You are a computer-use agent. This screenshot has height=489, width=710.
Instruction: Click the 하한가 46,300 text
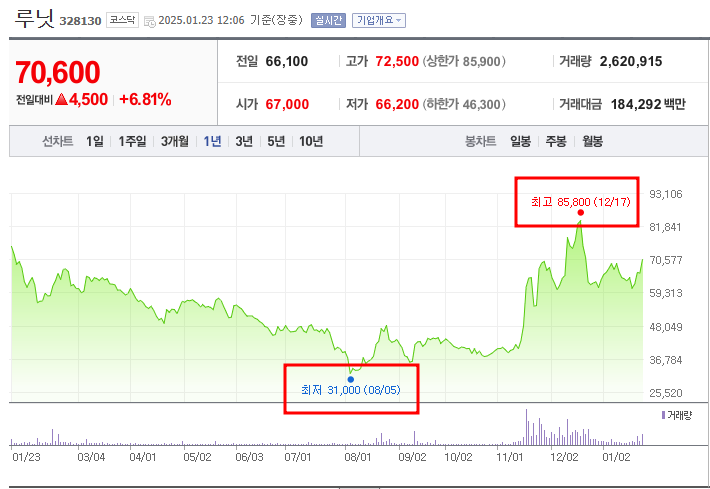(x=464, y=104)
